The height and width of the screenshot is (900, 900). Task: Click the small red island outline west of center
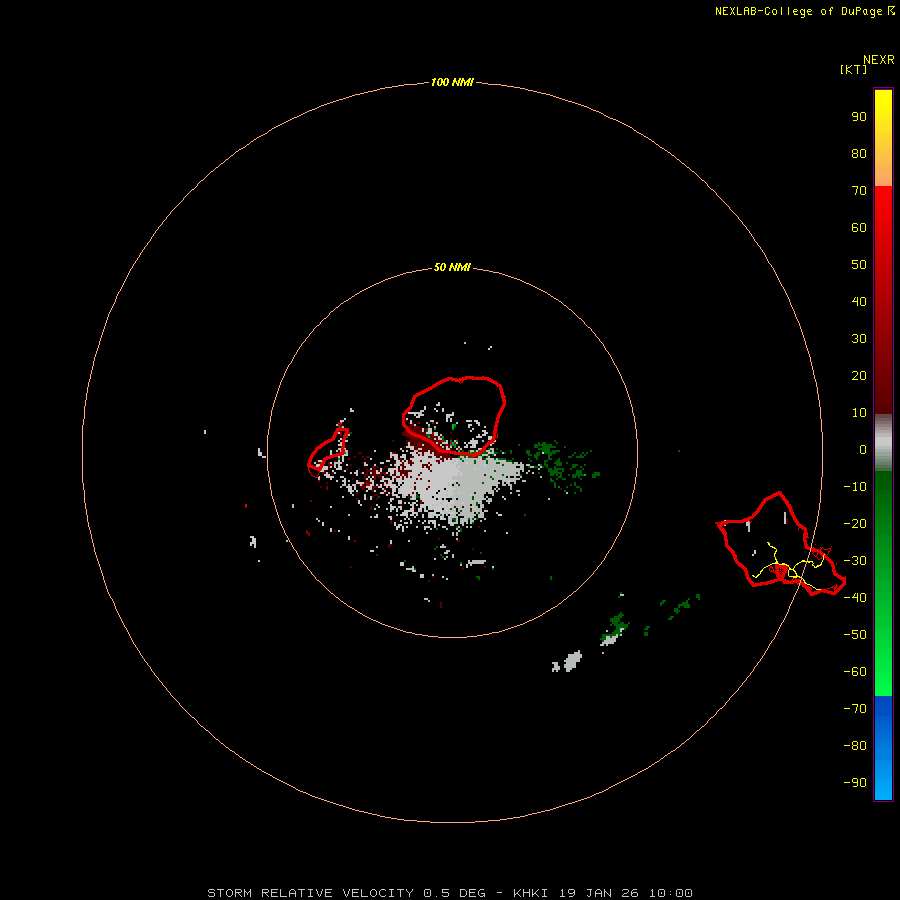(328, 449)
